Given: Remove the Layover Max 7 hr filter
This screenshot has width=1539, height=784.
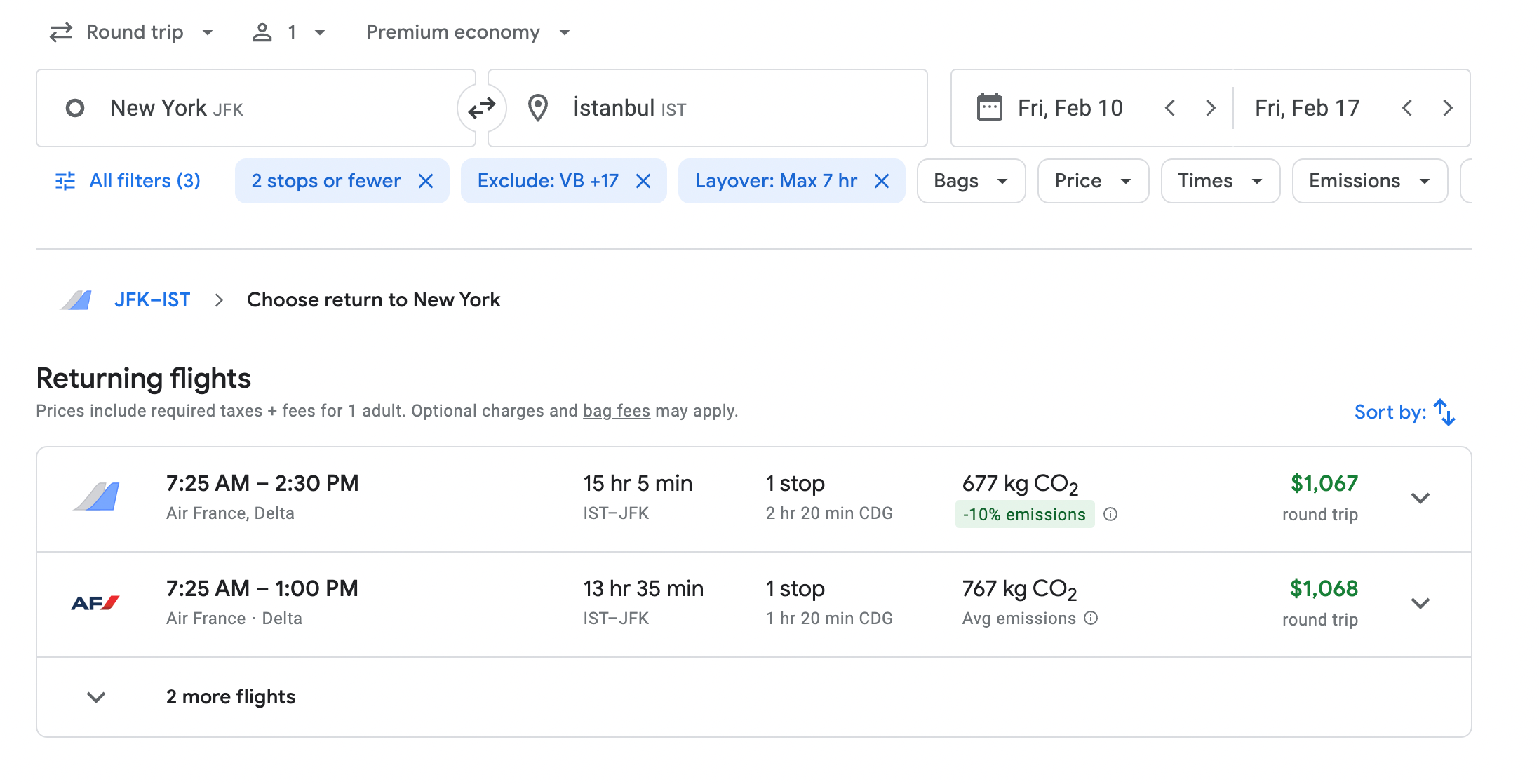Looking at the screenshot, I should (x=882, y=181).
